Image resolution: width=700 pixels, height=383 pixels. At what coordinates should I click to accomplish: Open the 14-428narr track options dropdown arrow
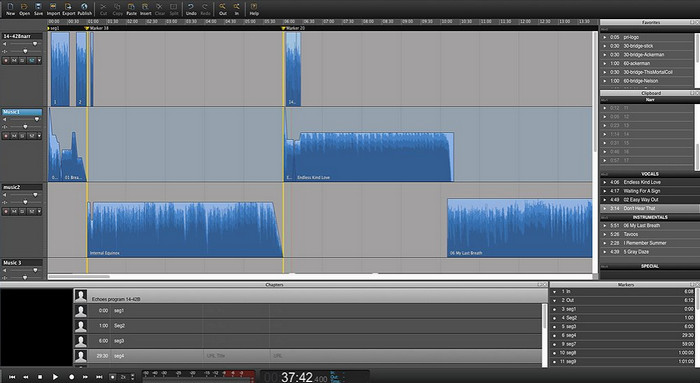coord(39,60)
